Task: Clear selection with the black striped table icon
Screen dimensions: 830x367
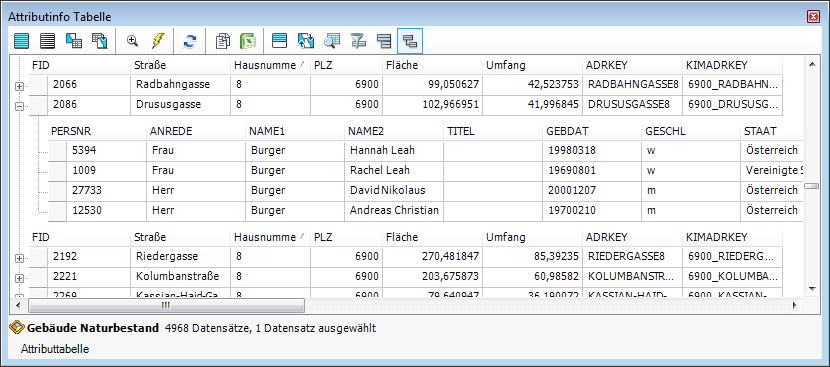Action: 48,41
